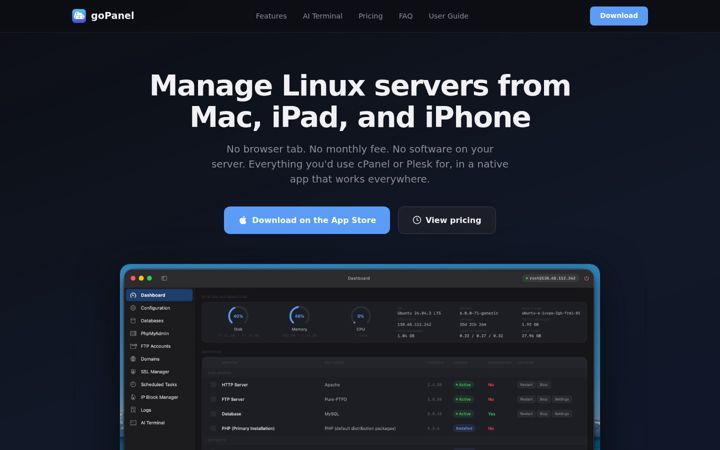This screenshot has height=450, width=720.
Task: Select IP Block Manager in the preview sidebar
Action: [x=159, y=397]
